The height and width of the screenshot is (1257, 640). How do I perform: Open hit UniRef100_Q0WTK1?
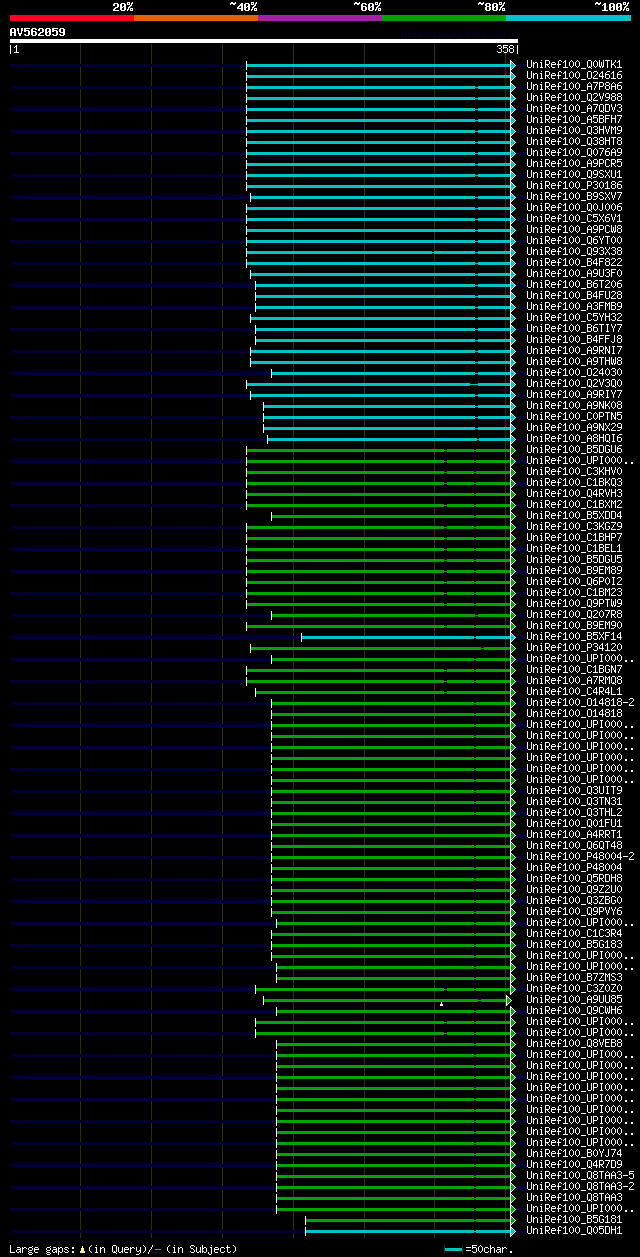pyautogui.click(x=574, y=64)
